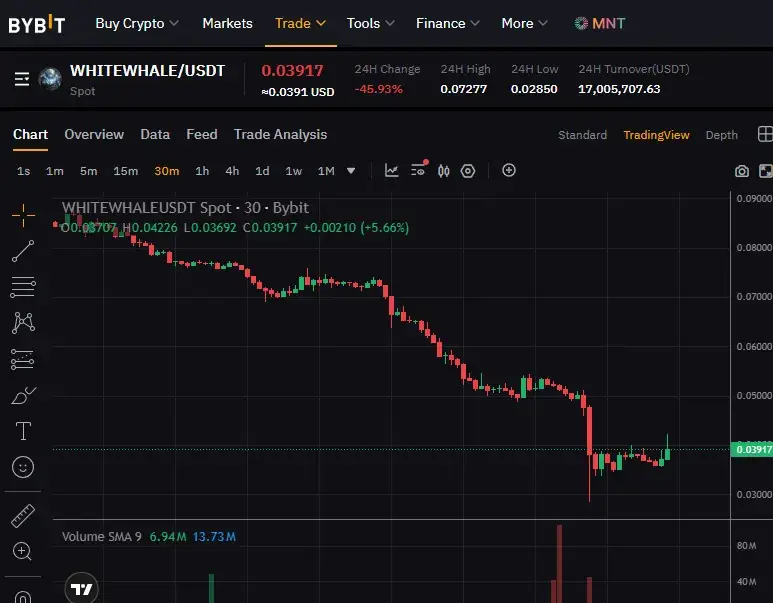Open the Trade Analysis tab
Image resolution: width=773 pixels, height=603 pixels.
coord(280,134)
